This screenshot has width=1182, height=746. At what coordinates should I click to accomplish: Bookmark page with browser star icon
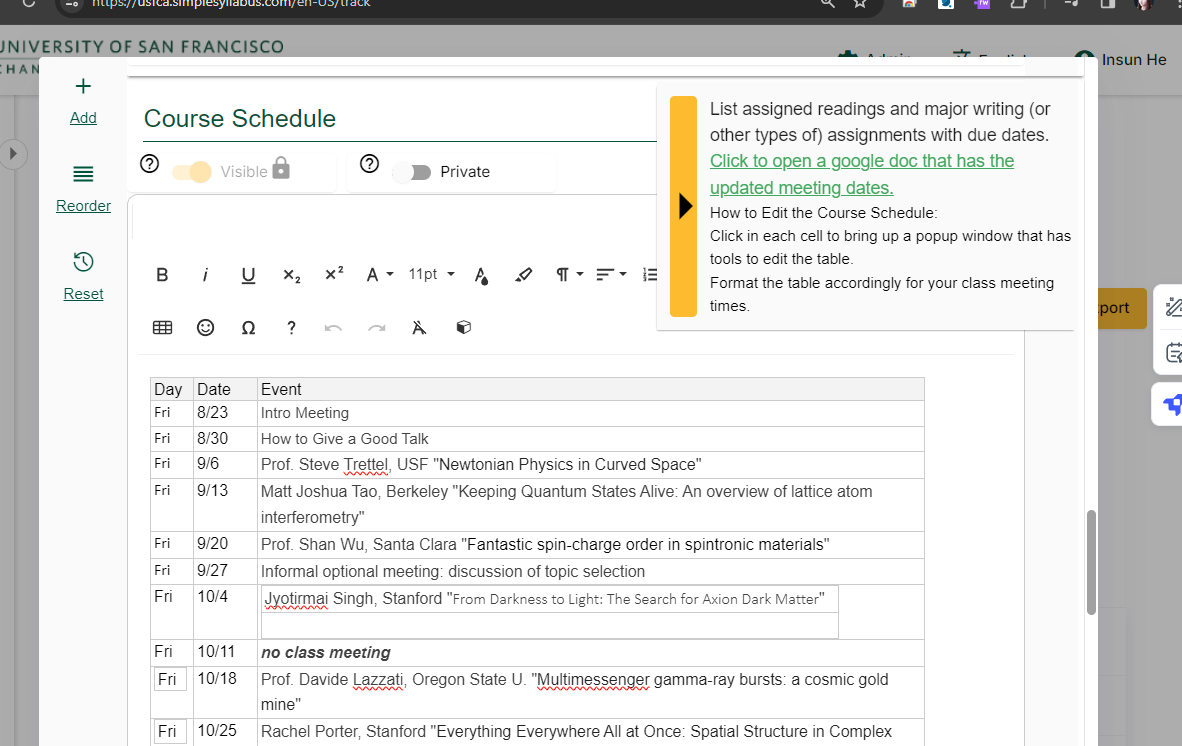tap(860, 3)
